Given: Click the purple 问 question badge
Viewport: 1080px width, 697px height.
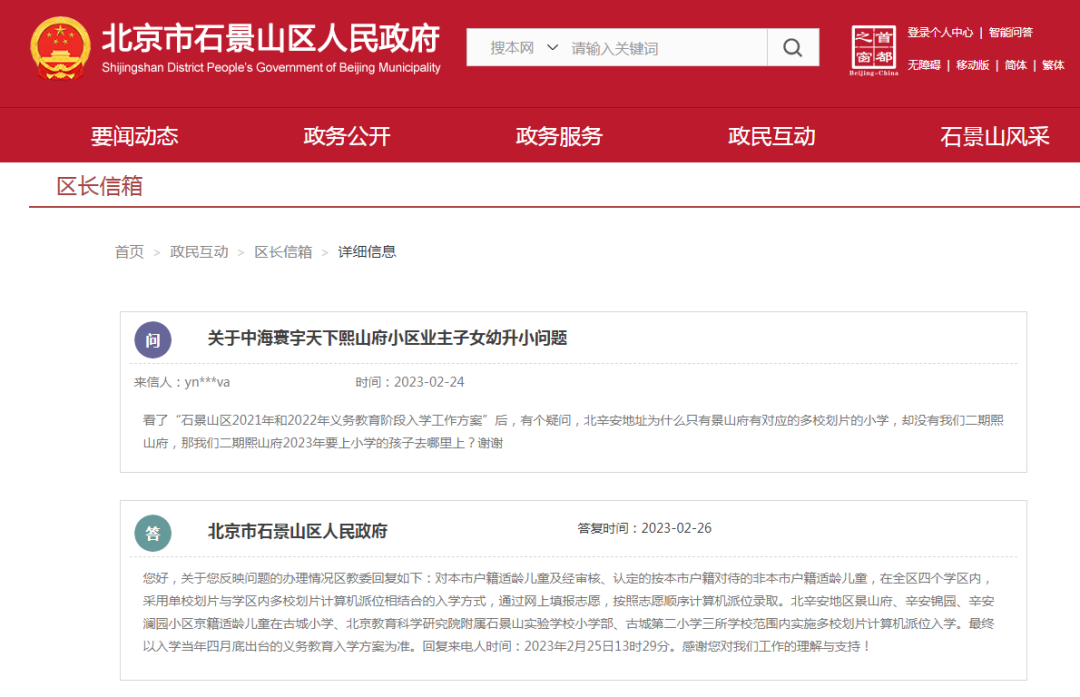Looking at the screenshot, I should click(x=153, y=340).
